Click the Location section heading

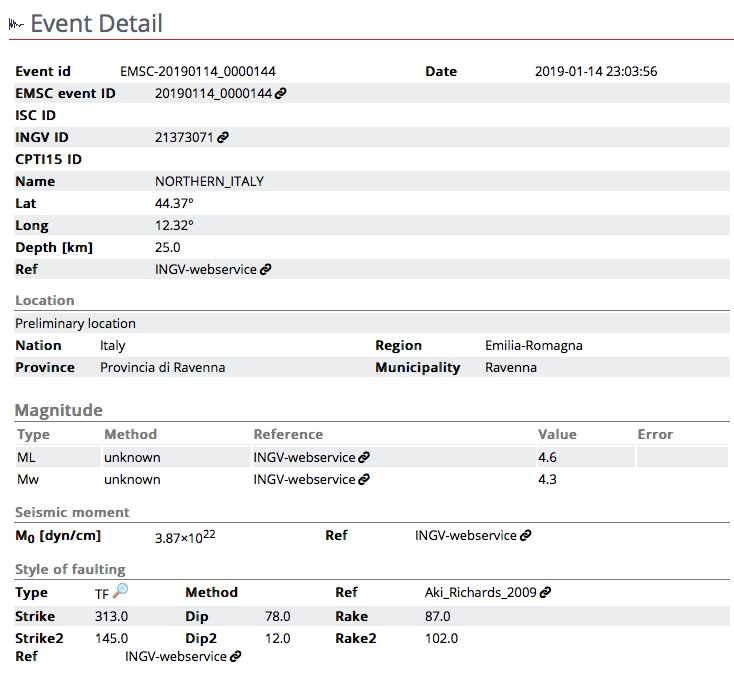tap(45, 300)
